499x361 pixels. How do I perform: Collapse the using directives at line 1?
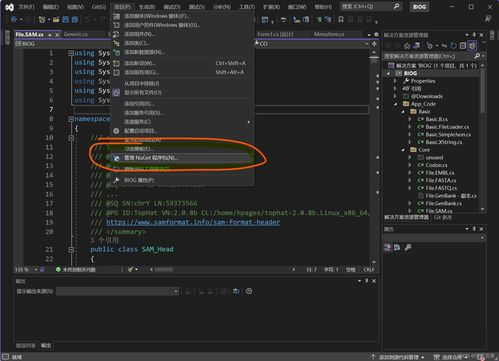pyautogui.click(x=71, y=53)
